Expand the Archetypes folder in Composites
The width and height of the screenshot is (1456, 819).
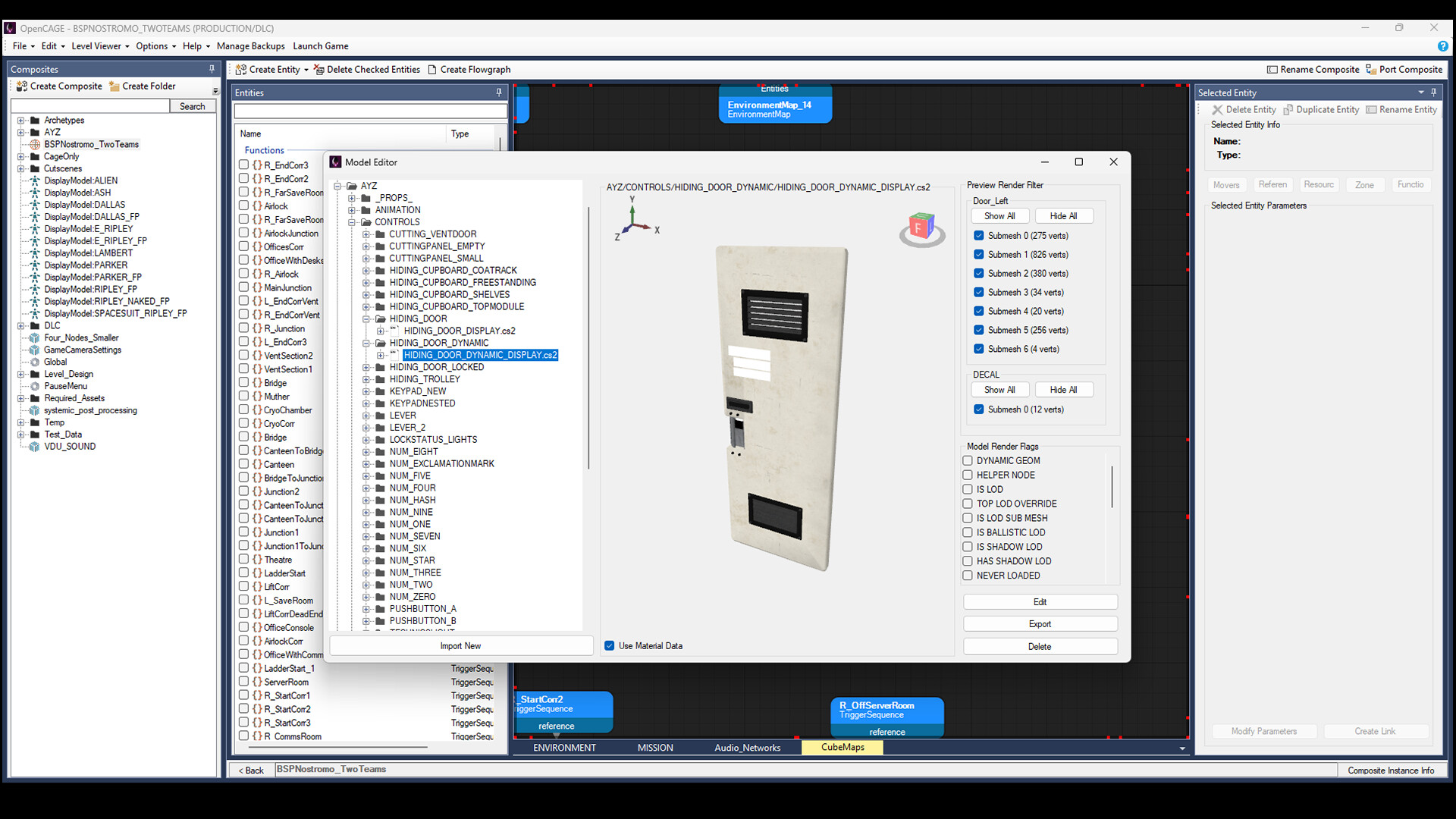(x=20, y=121)
